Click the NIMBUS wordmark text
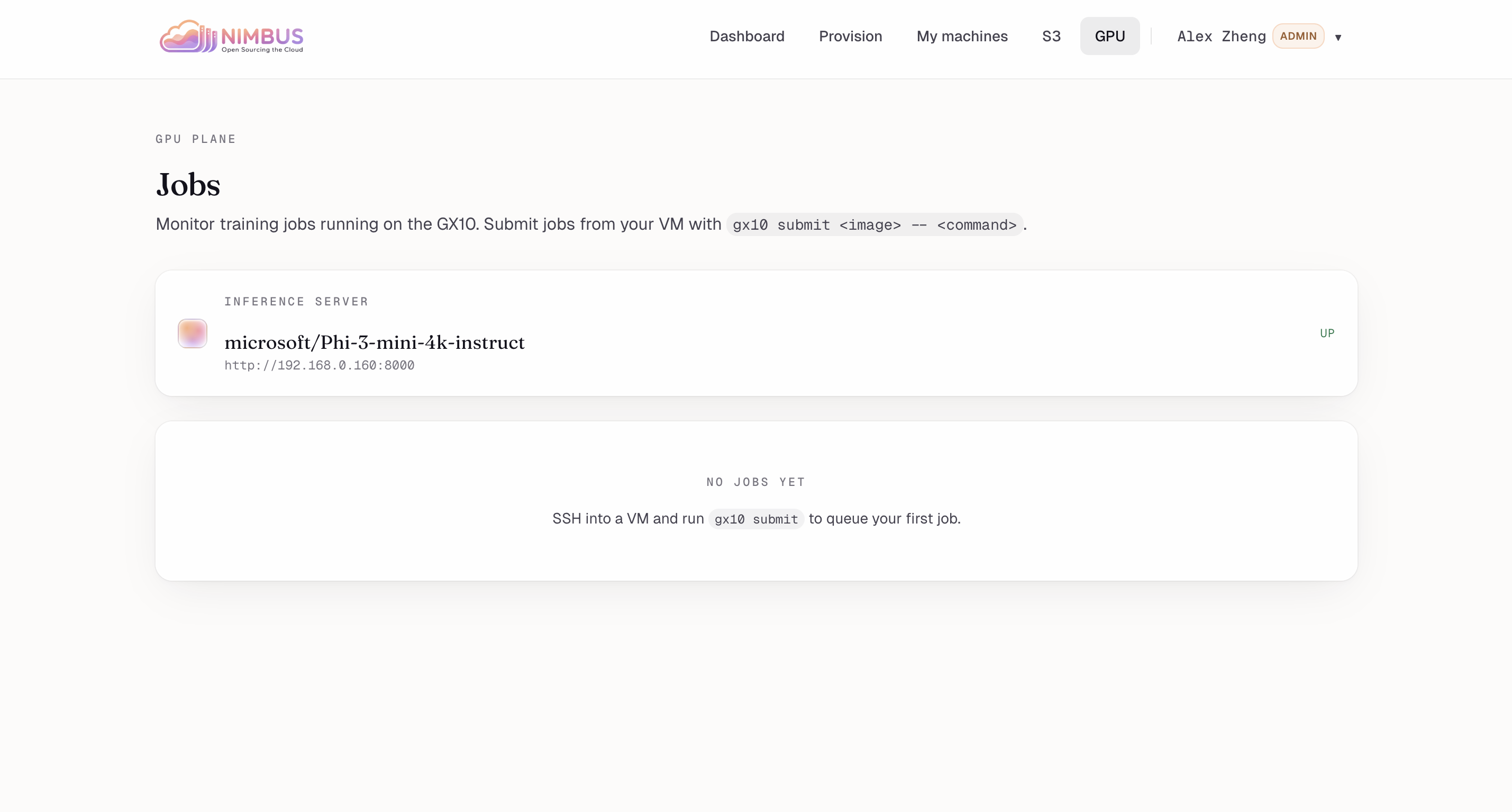The width and height of the screenshot is (1512, 812). pos(262,37)
